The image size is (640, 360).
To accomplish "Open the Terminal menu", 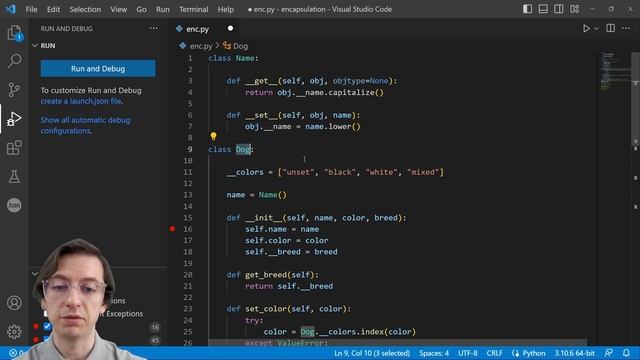I will [x=193, y=9].
